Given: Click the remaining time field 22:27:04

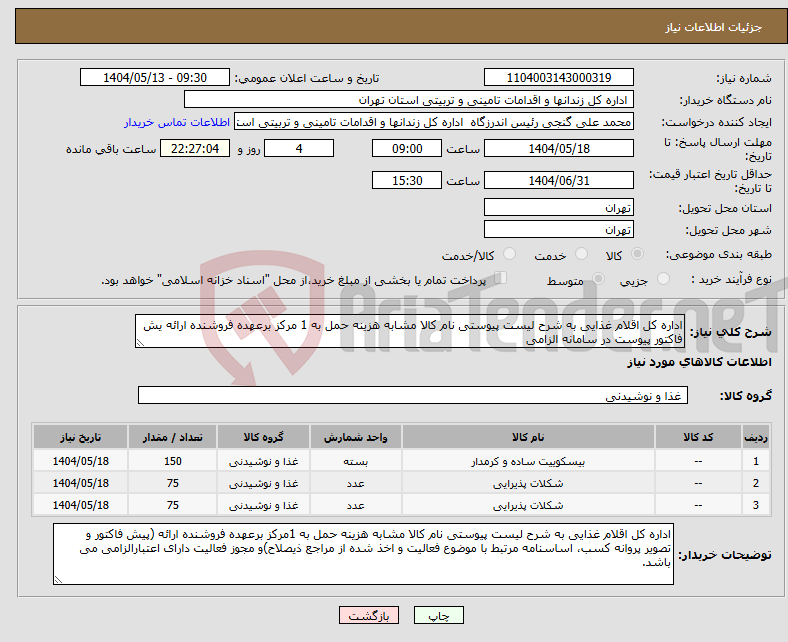Looking at the screenshot, I should coord(195,149).
